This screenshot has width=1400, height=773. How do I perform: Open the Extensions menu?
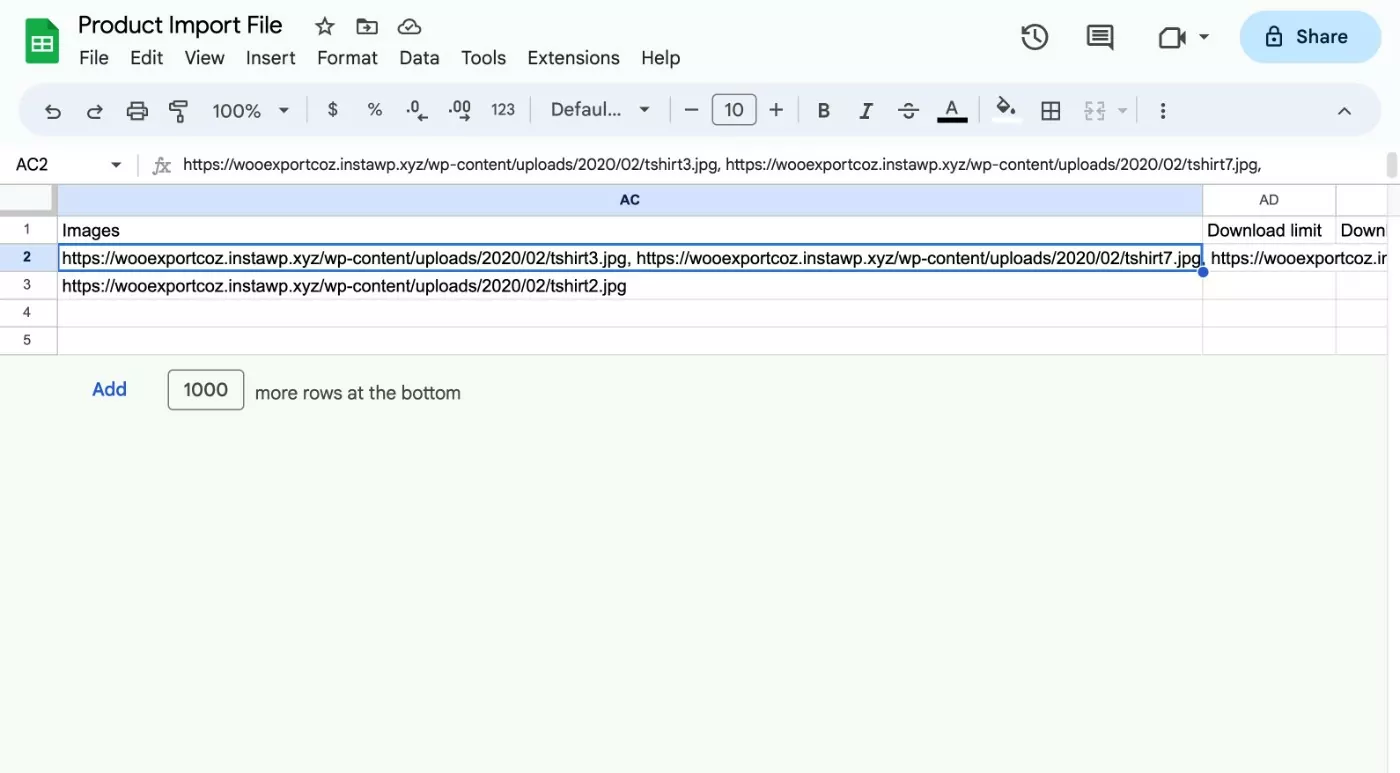point(573,58)
